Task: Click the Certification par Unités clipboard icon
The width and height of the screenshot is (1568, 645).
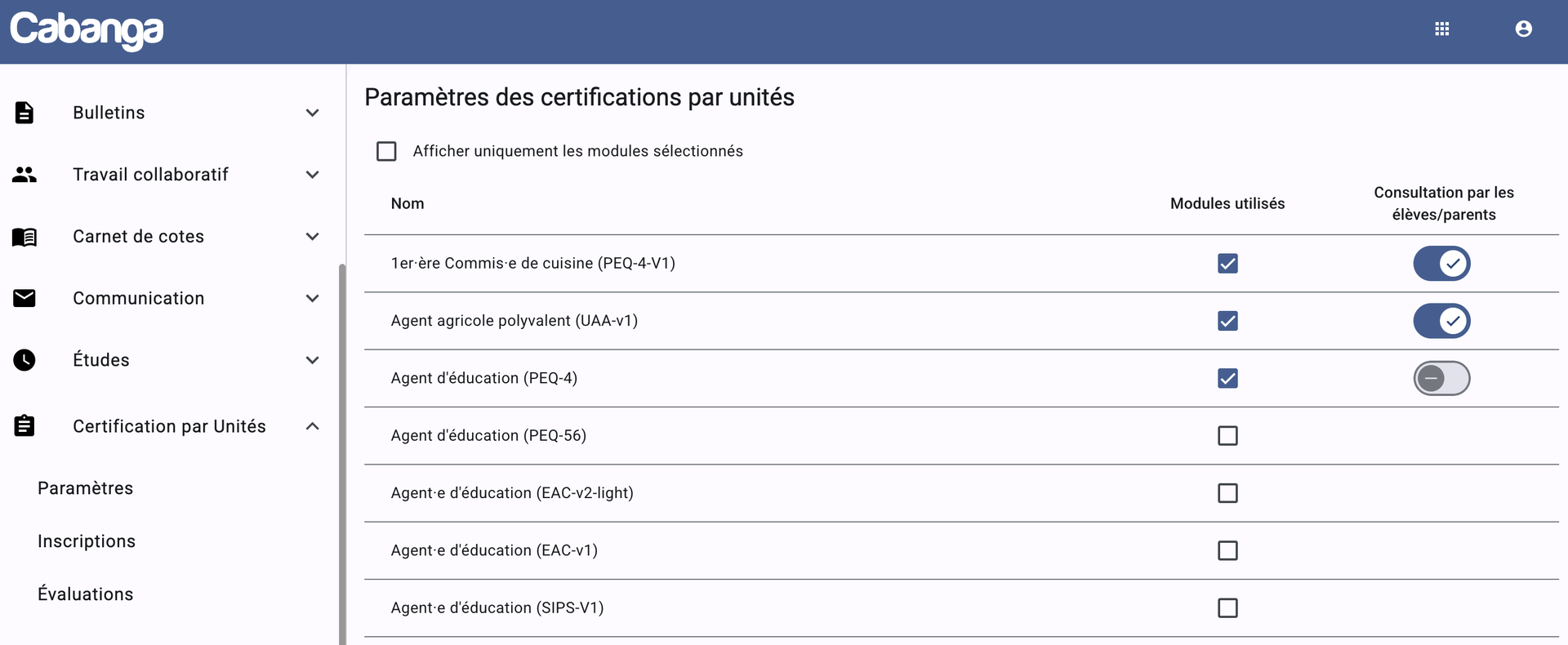Action: pos(24,426)
